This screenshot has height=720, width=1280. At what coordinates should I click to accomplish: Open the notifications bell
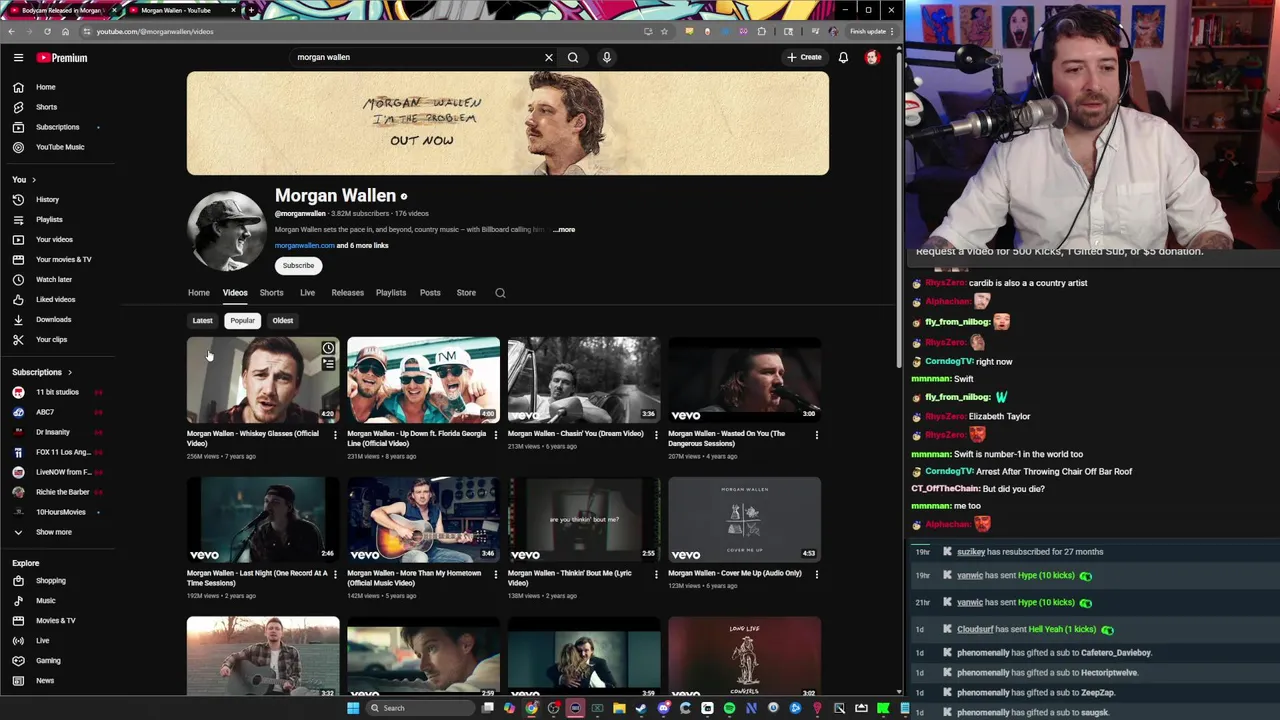click(843, 57)
